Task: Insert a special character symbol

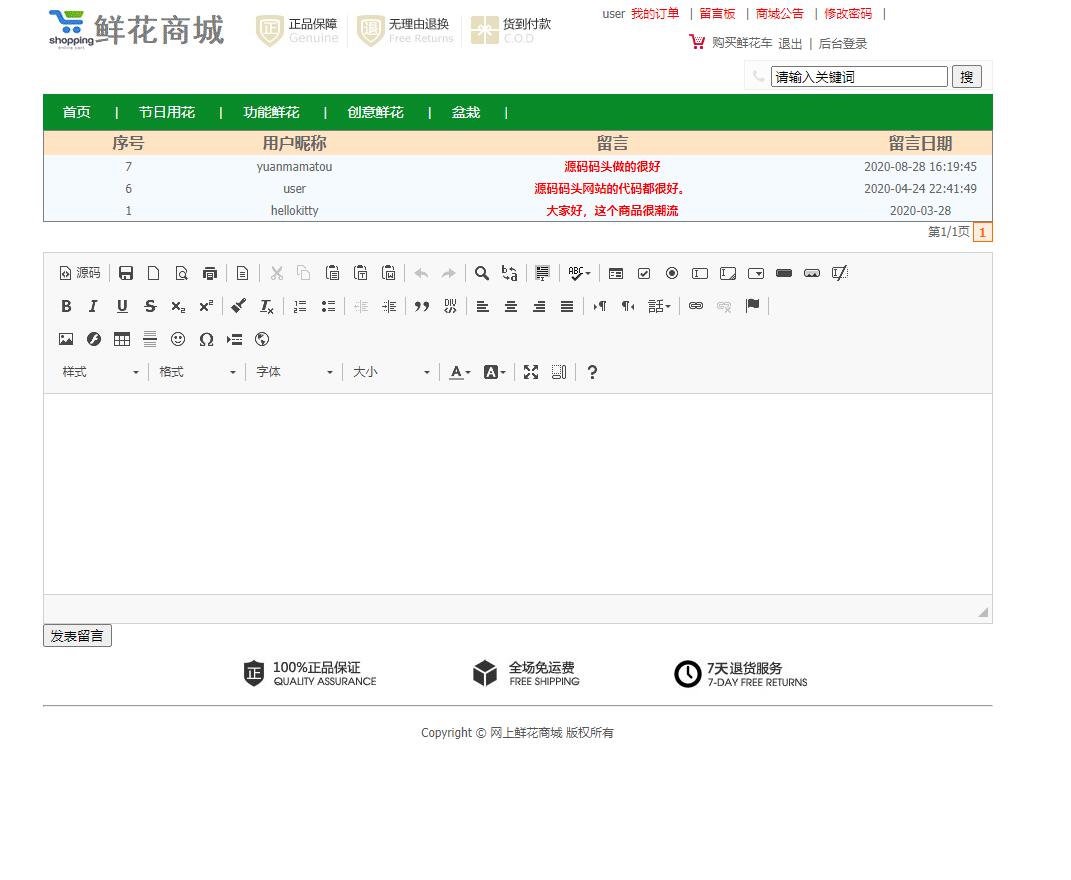Action: [207, 339]
